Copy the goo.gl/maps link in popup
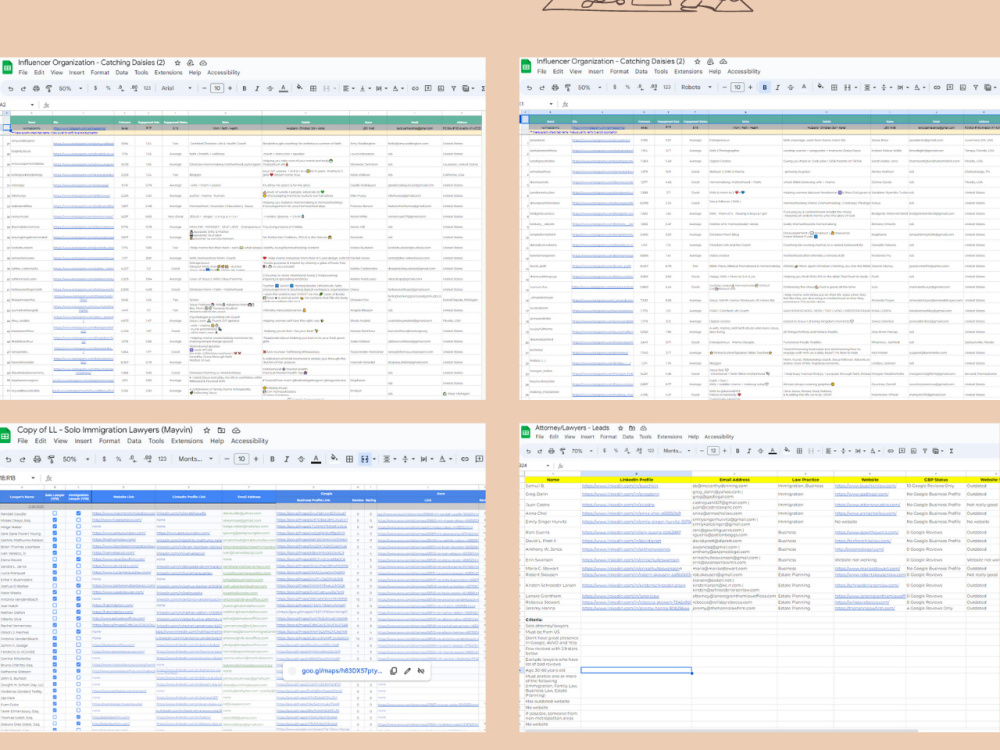1000x750 pixels. [393, 671]
